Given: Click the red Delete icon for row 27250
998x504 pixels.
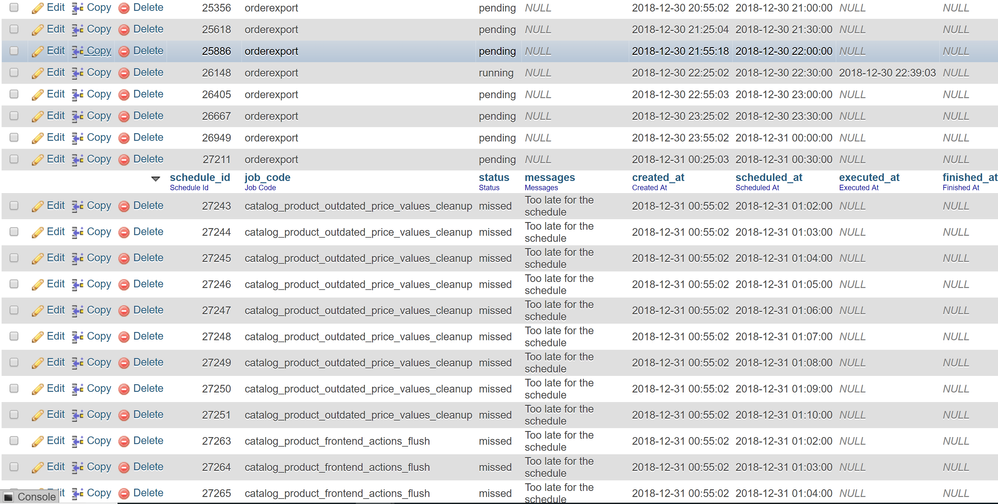Looking at the screenshot, I should (x=124, y=389).
